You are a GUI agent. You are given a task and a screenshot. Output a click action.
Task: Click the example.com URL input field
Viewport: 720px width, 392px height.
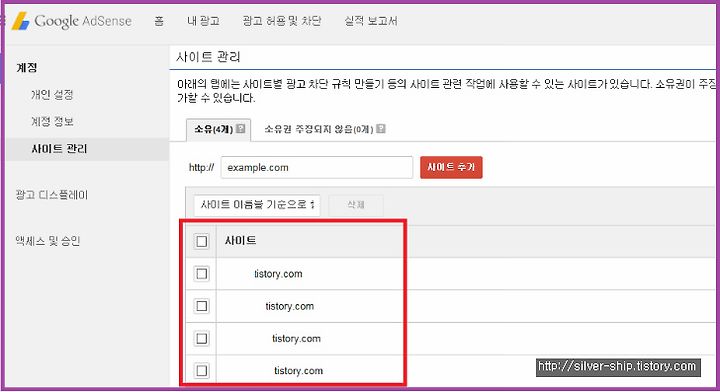pos(317,168)
